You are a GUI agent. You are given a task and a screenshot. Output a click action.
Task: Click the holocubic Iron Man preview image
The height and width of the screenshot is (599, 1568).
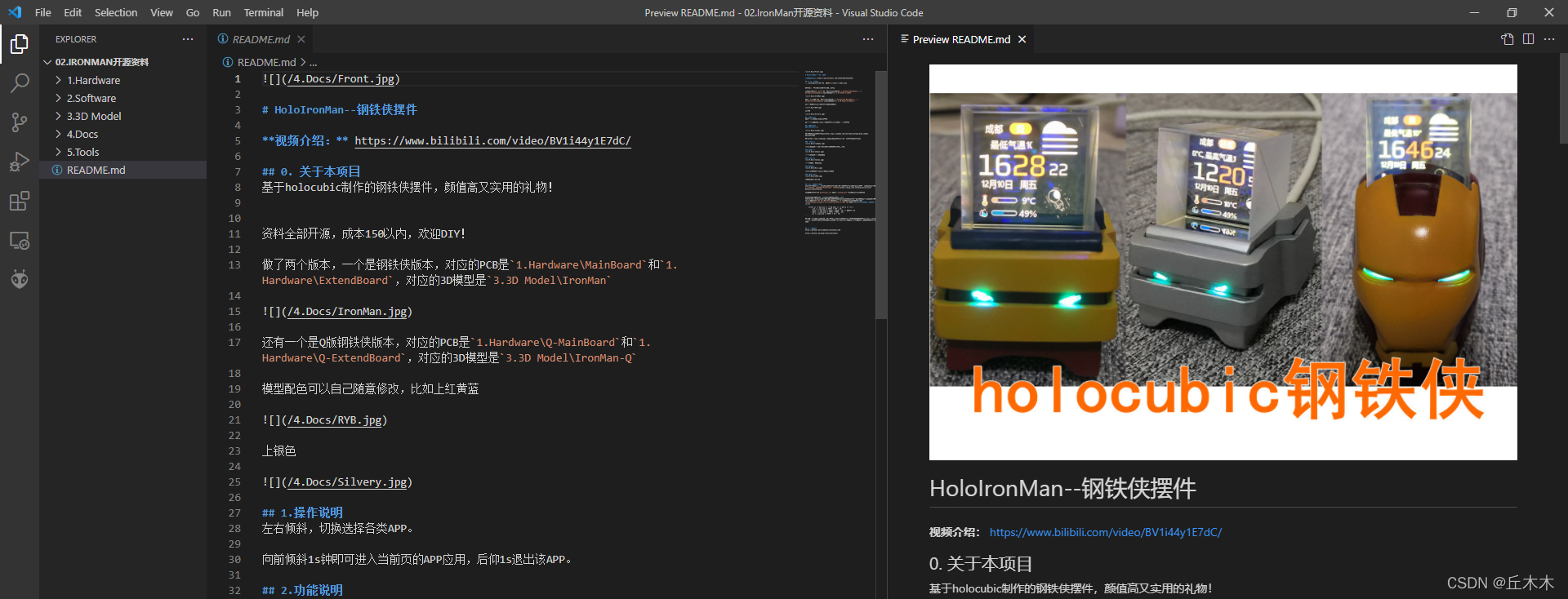pyautogui.click(x=1223, y=262)
